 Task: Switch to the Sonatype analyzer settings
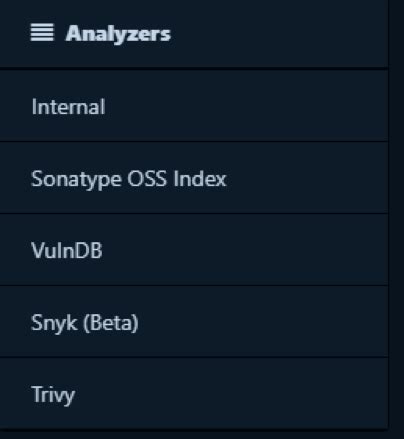(x=194, y=178)
